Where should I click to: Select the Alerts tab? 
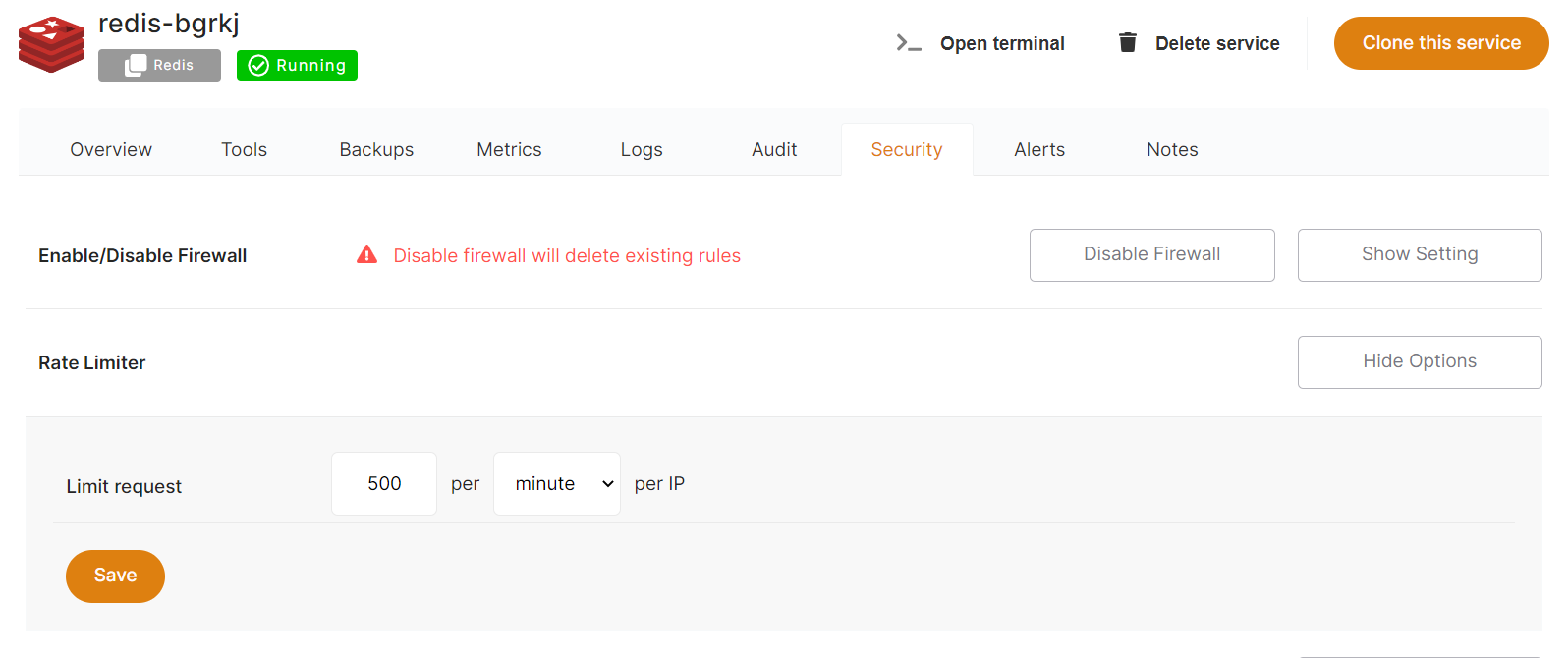coord(1039,149)
